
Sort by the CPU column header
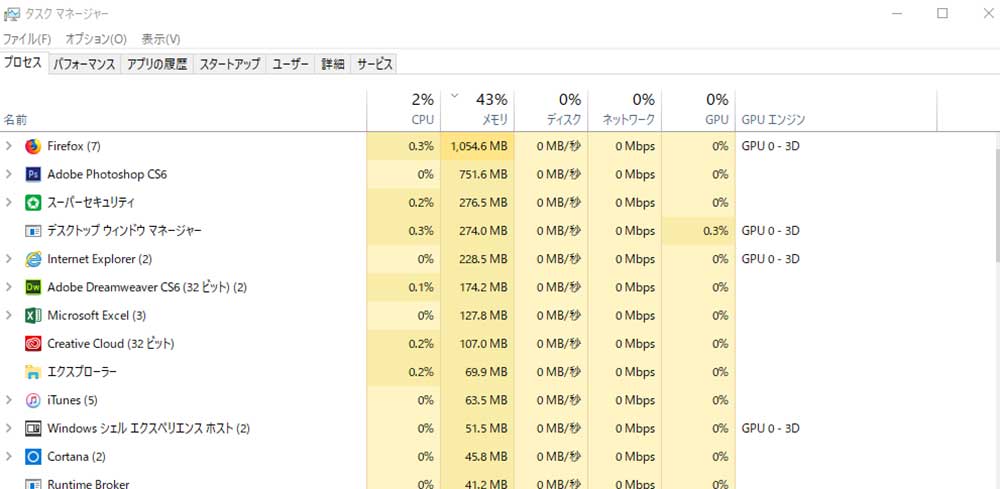[x=404, y=110]
